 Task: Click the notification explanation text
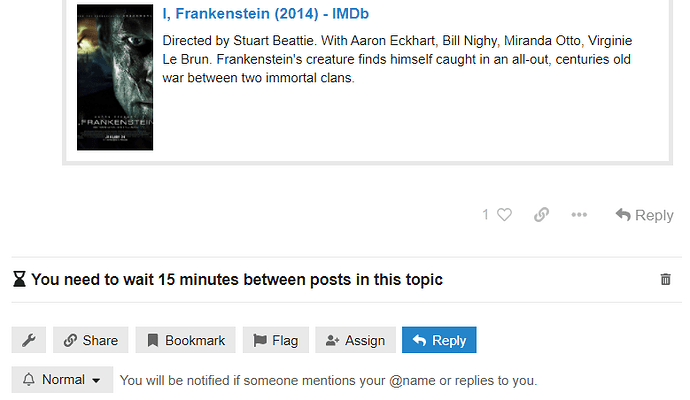tap(328, 380)
